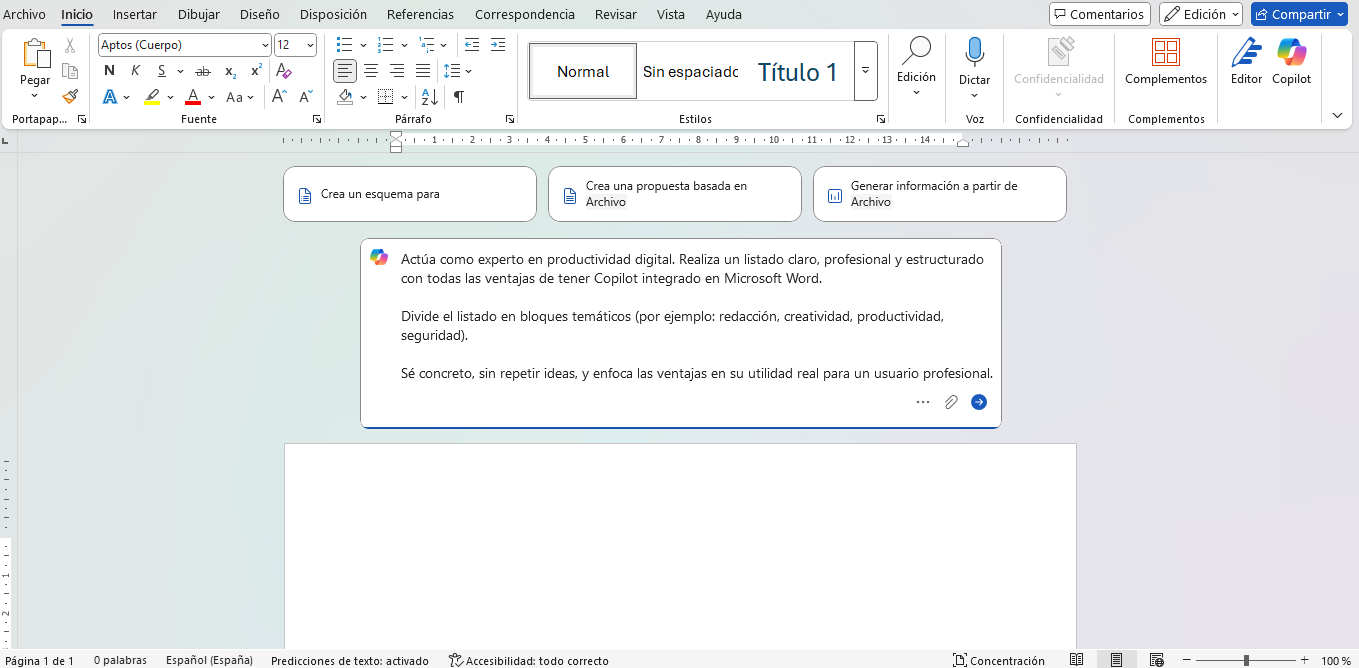This screenshot has height=668, width=1359.
Task: Click the Pegar clipboard icon
Action: [x=35, y=54]
